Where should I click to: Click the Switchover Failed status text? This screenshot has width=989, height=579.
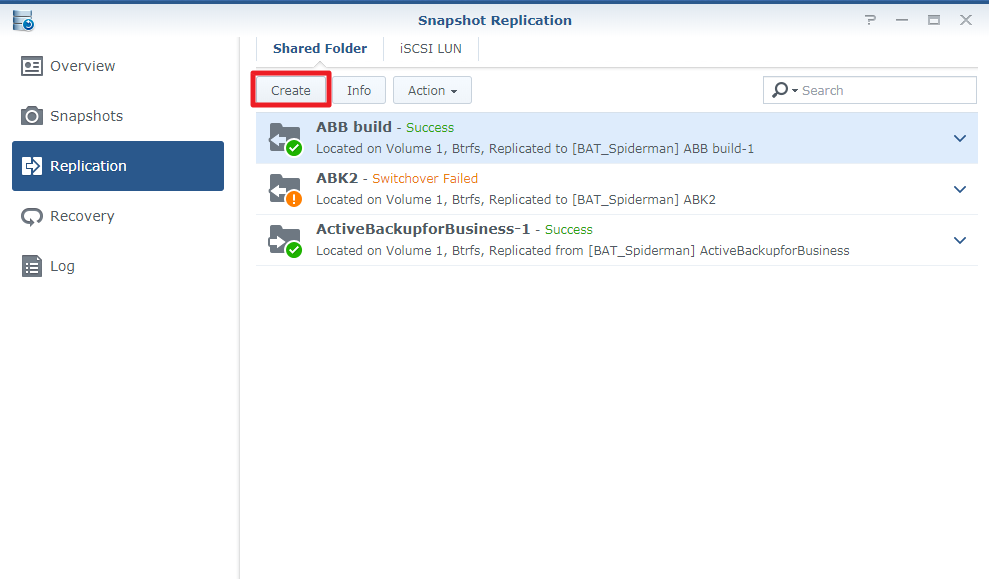click(x=425, y=178)
